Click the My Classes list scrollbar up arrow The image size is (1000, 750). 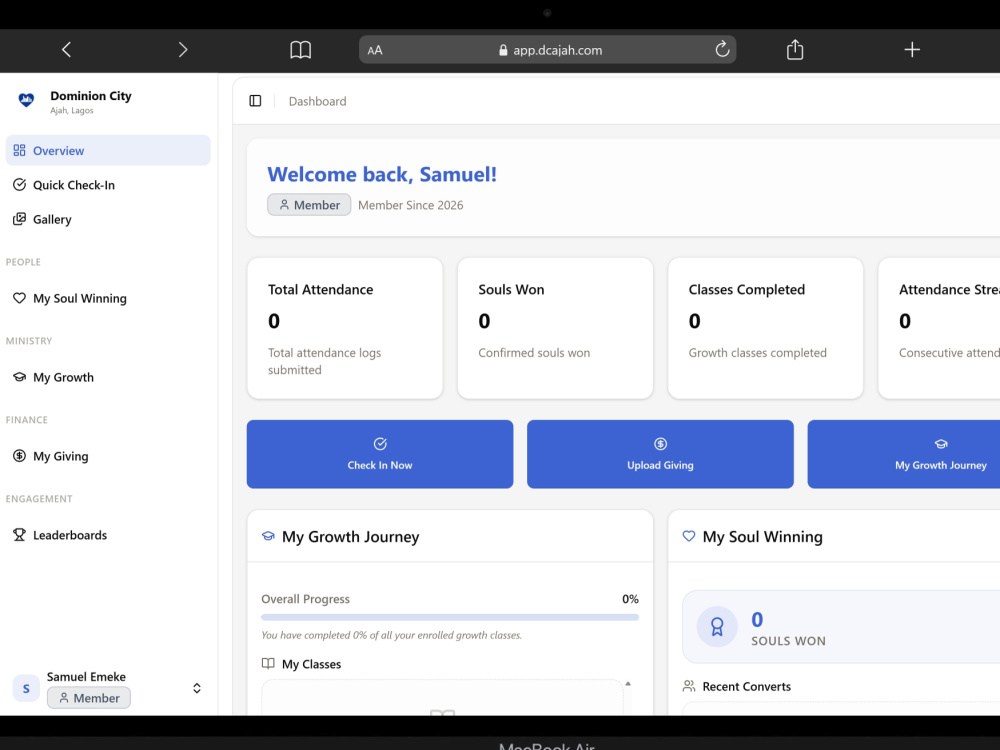pos(628,684)
